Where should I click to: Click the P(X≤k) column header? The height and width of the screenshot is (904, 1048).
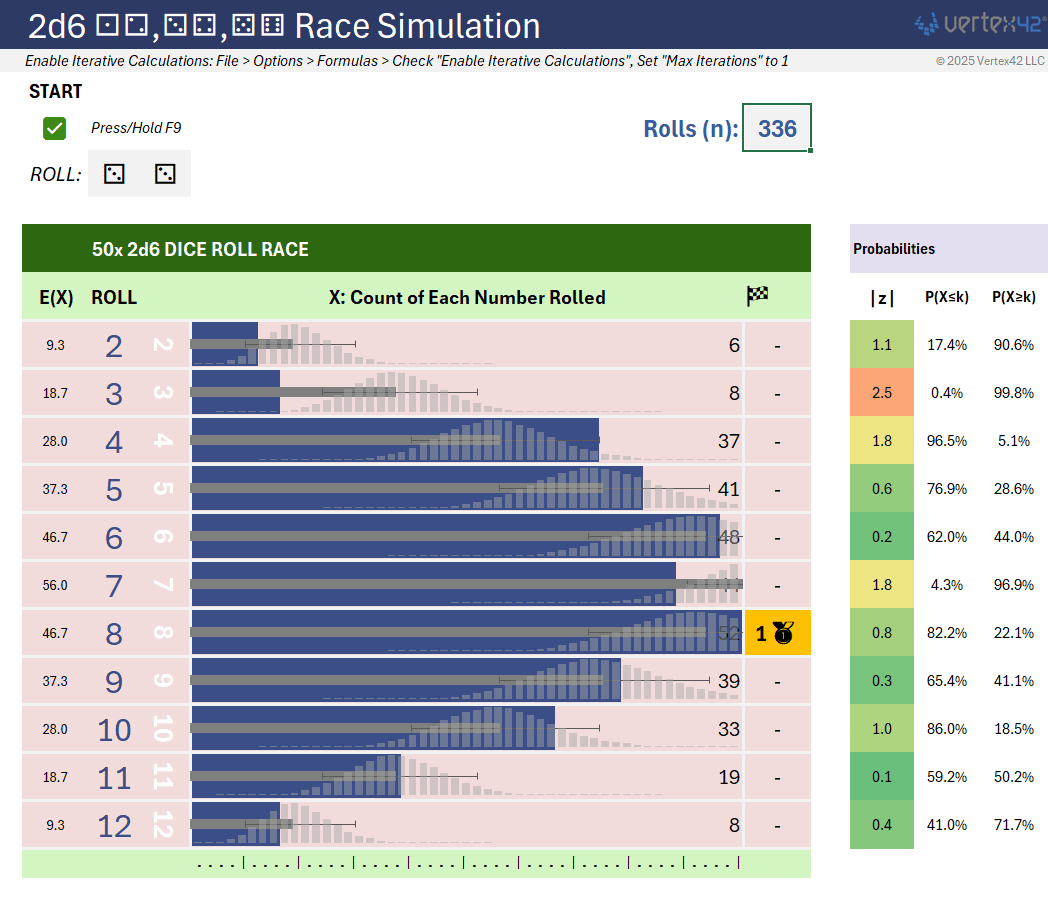pyautogui.click(x=945, y=297)
